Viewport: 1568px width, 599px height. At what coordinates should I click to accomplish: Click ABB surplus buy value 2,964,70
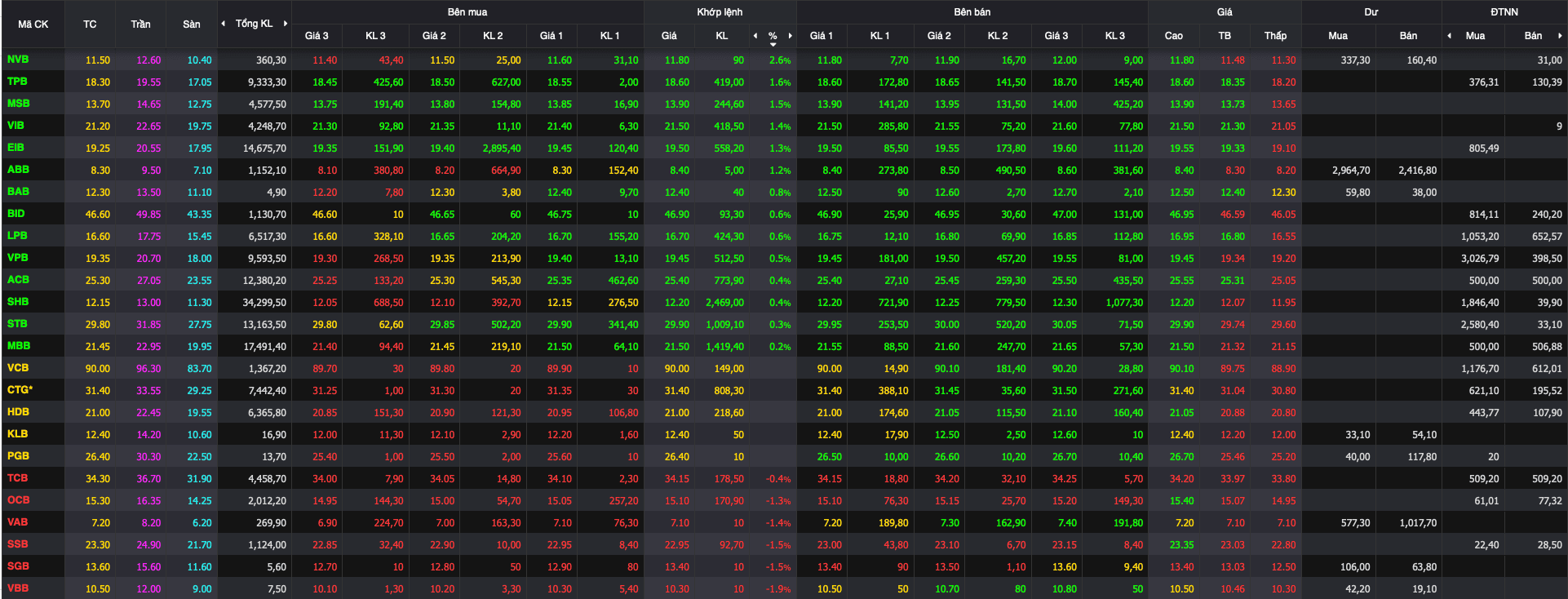1351,171
